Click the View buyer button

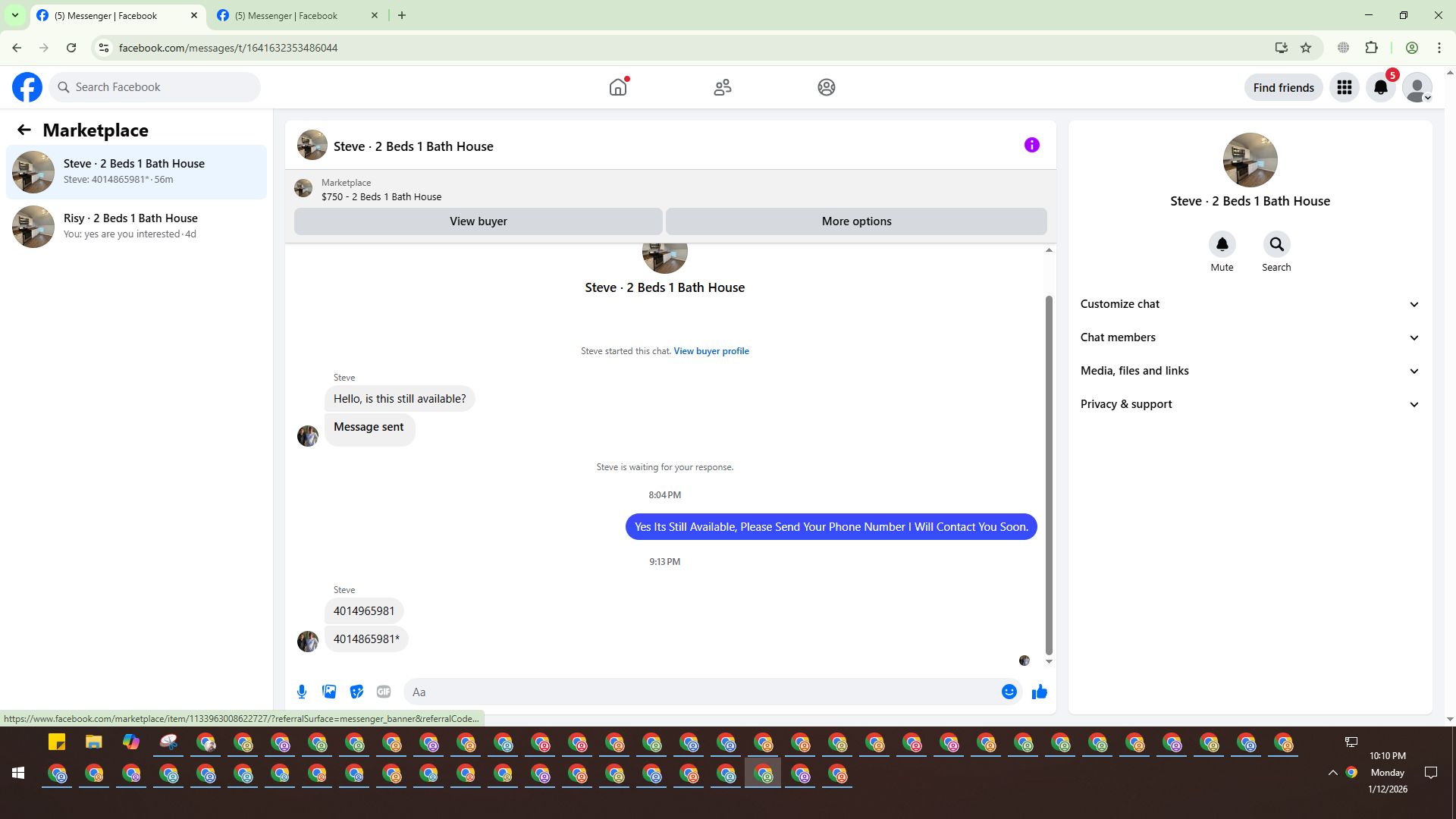[x=478, y=221]
